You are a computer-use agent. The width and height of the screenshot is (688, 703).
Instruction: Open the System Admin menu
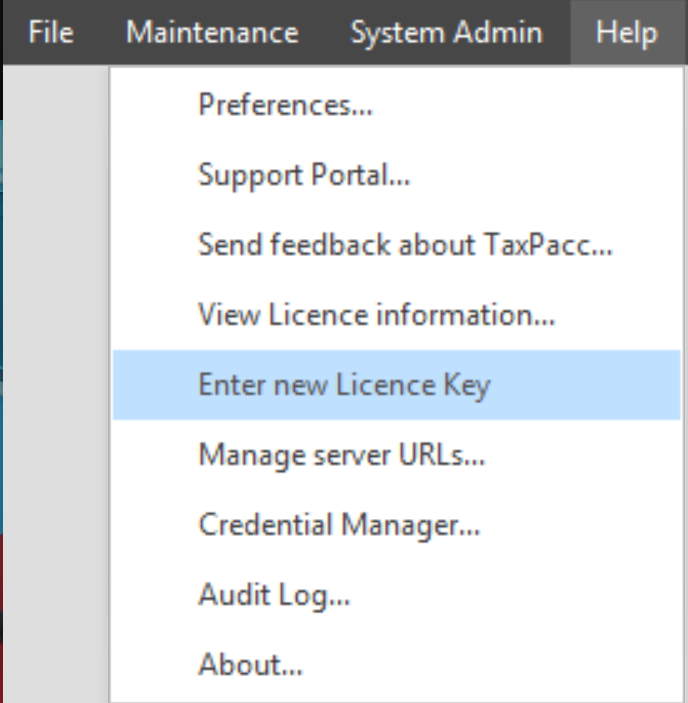click(x=446, y=32)
